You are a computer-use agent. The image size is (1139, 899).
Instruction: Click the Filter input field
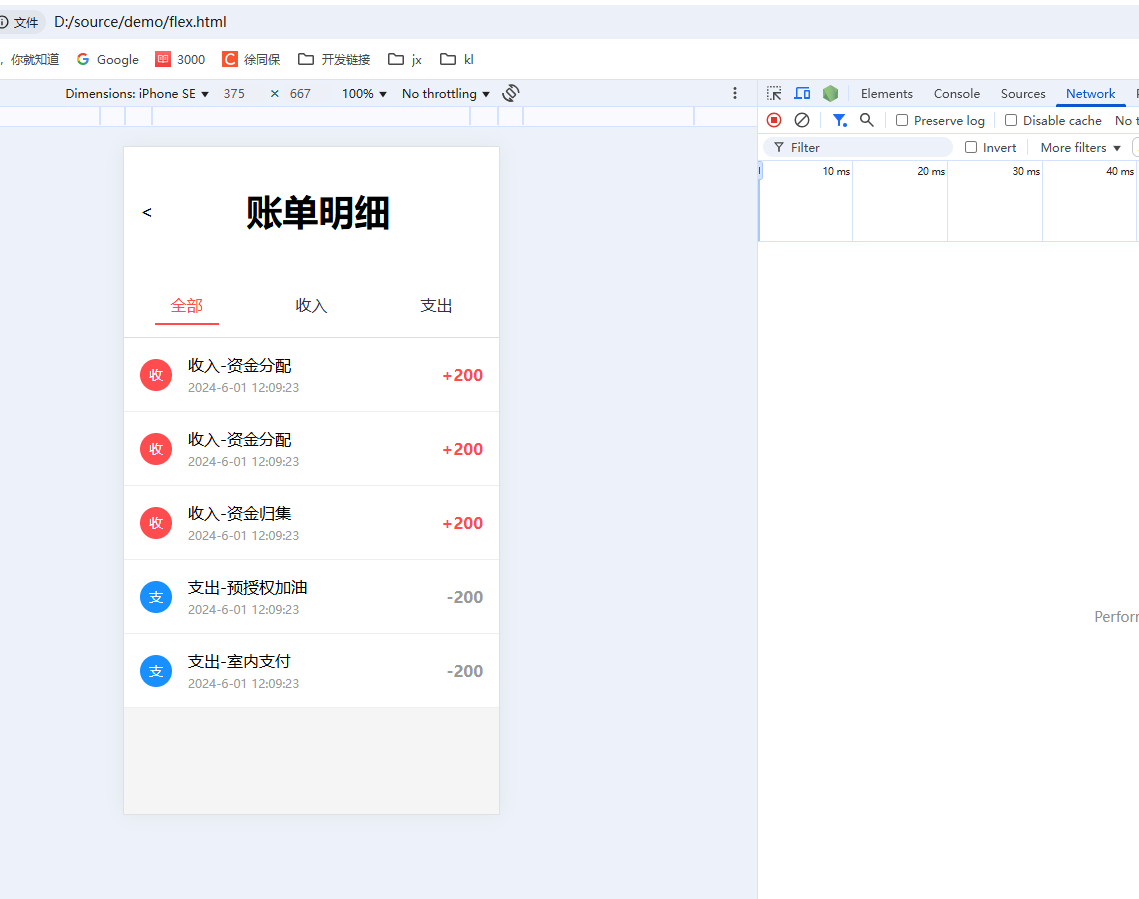point(858,147)
